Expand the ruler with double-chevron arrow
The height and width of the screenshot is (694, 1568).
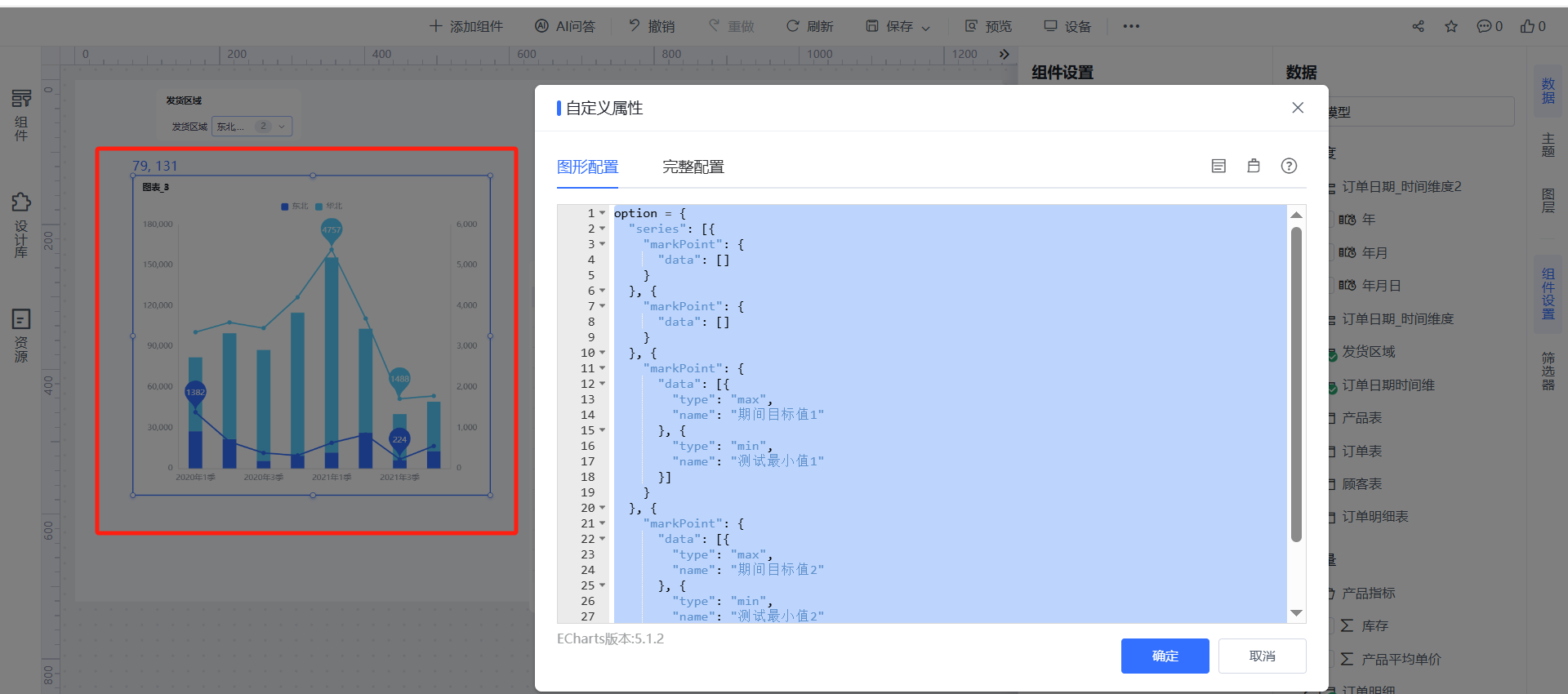(x=1004, y=54)
